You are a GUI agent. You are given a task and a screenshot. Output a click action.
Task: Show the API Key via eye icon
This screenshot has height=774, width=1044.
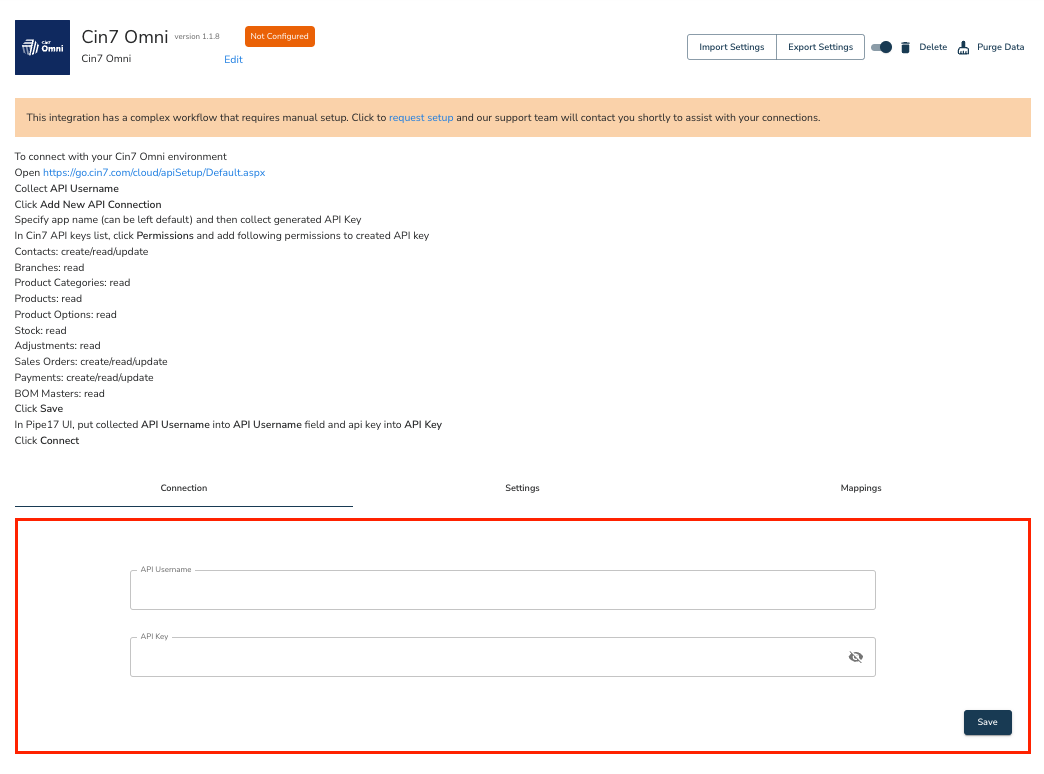point(856,657)
